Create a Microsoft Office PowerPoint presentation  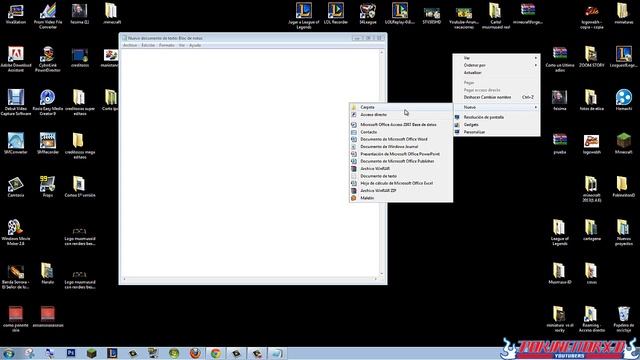click(401, 154)
